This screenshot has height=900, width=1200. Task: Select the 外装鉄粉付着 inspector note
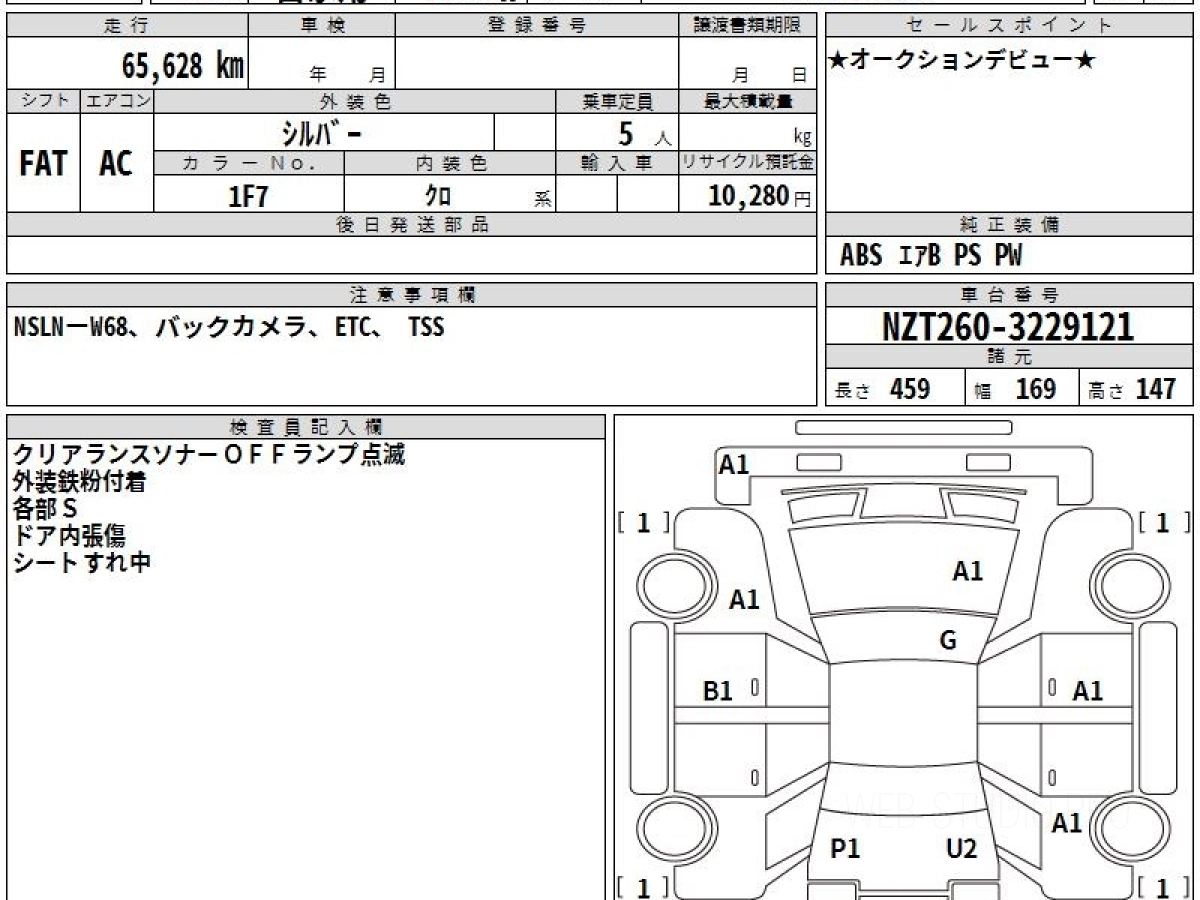pyautogui.click(x=79, y=482)
